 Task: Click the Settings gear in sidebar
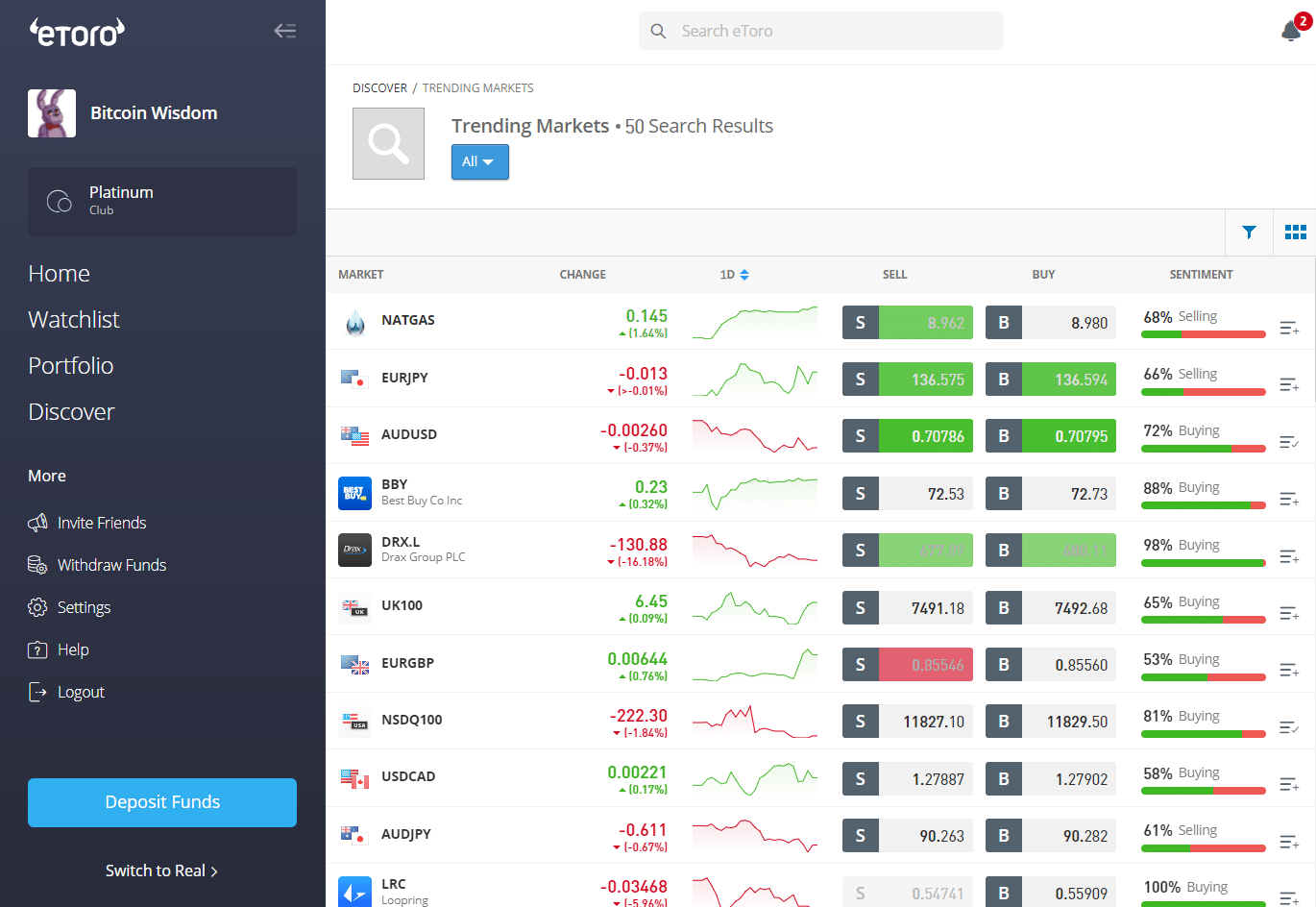(x=37, y=607)
